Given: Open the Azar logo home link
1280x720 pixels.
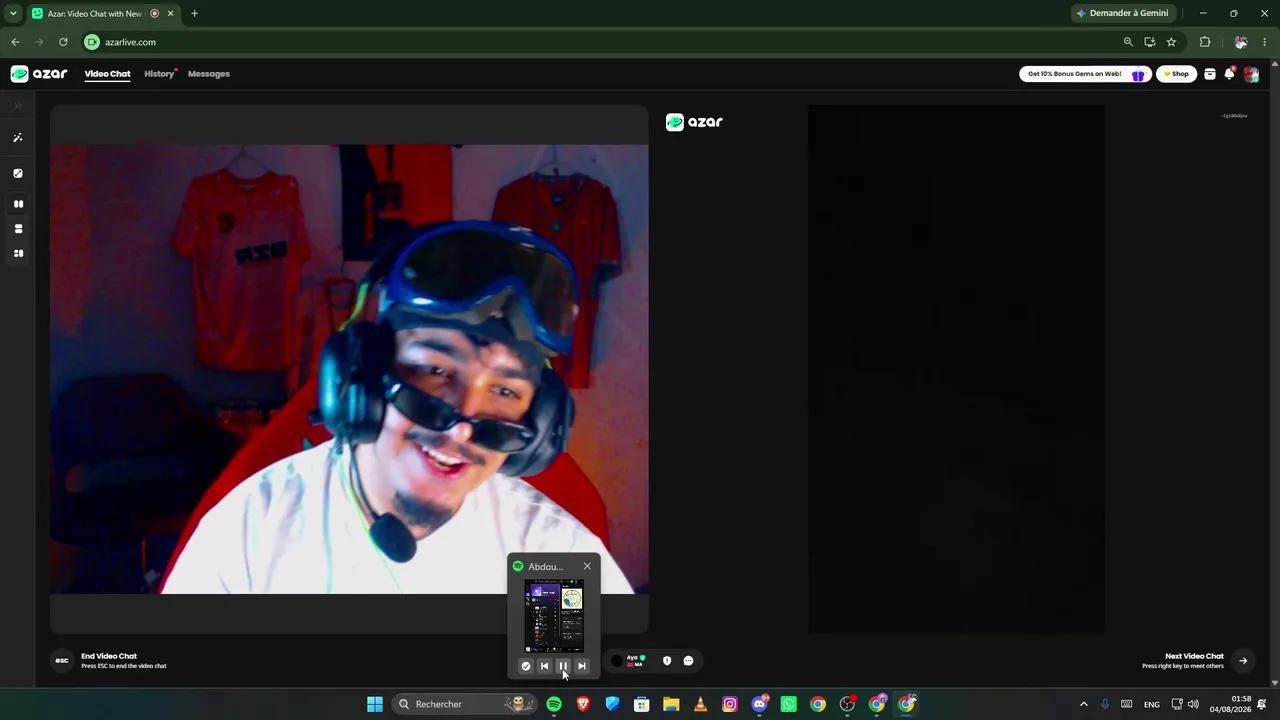Looking at the screenshot, I should coord(39,74).
